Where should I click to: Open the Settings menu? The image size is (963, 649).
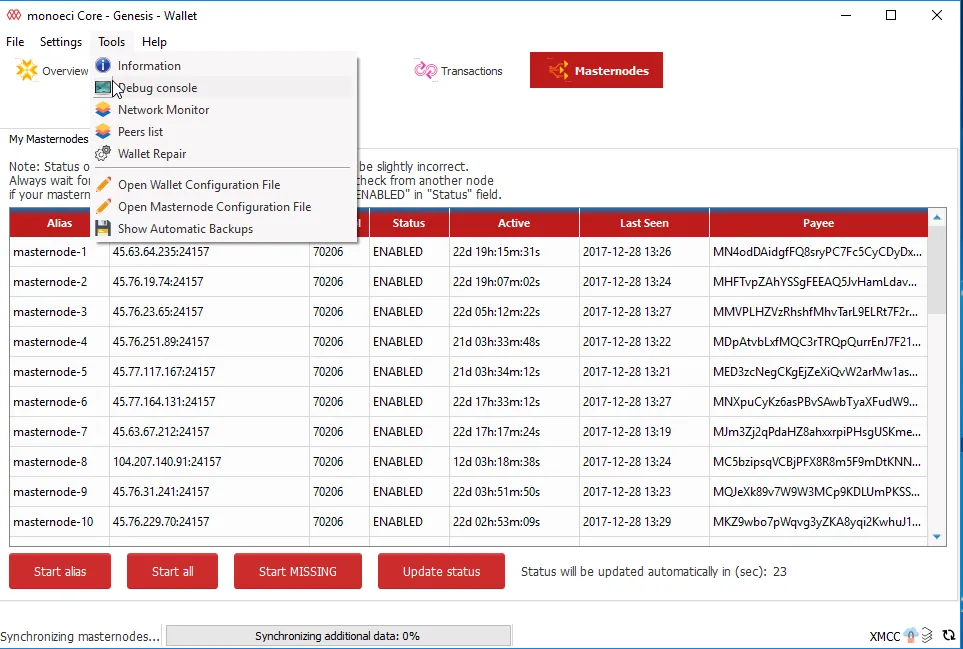click(x=61, y=42)
